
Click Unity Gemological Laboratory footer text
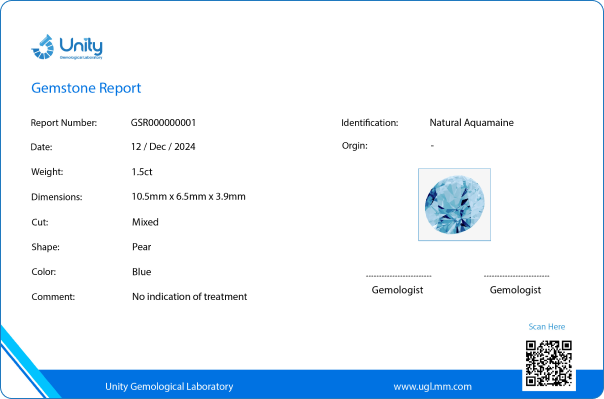click(x=169, y=386)
